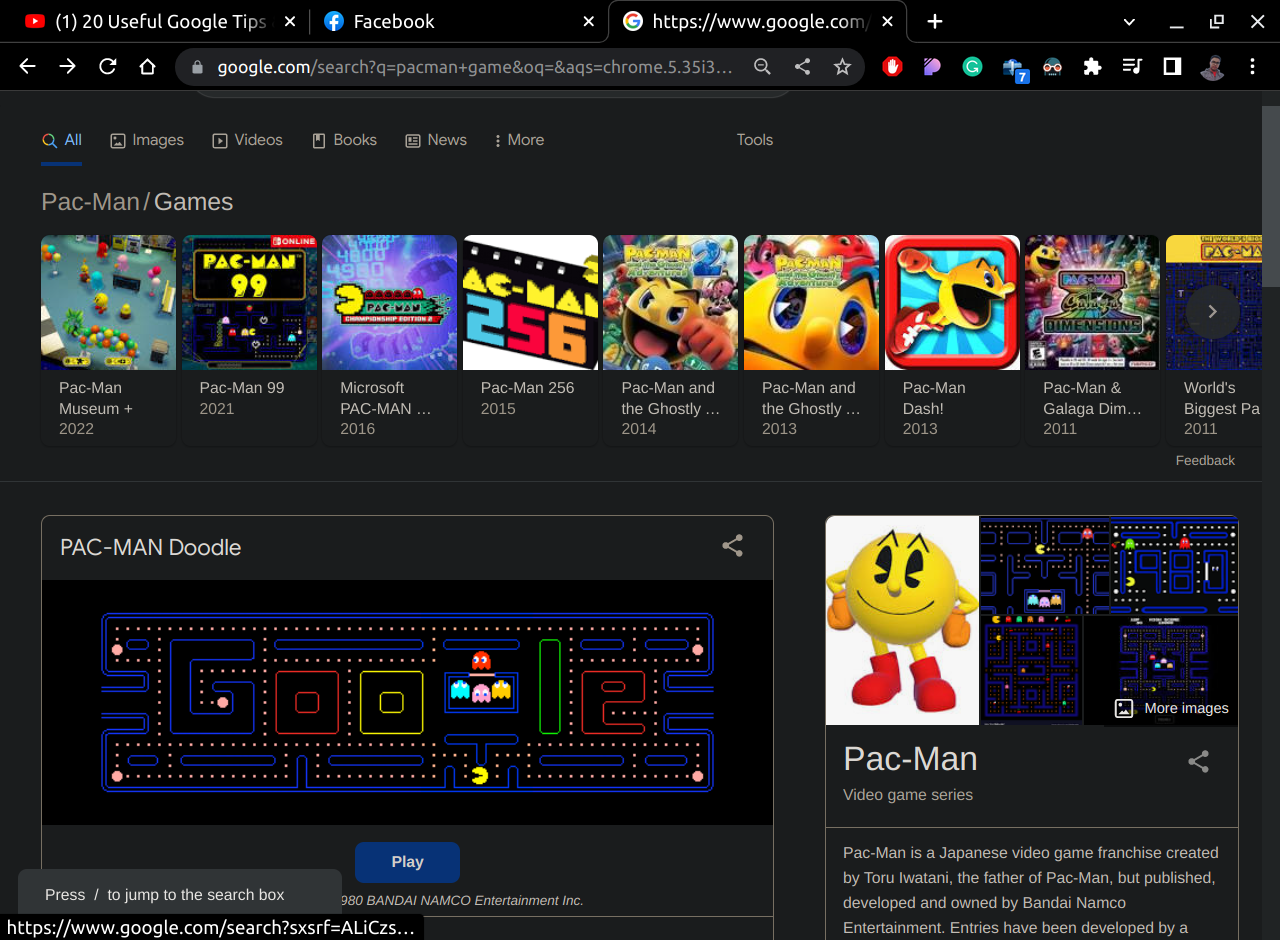The image size is (1280, 940).
Task: Expand the More search filters menu
Action: pos(519,140)
